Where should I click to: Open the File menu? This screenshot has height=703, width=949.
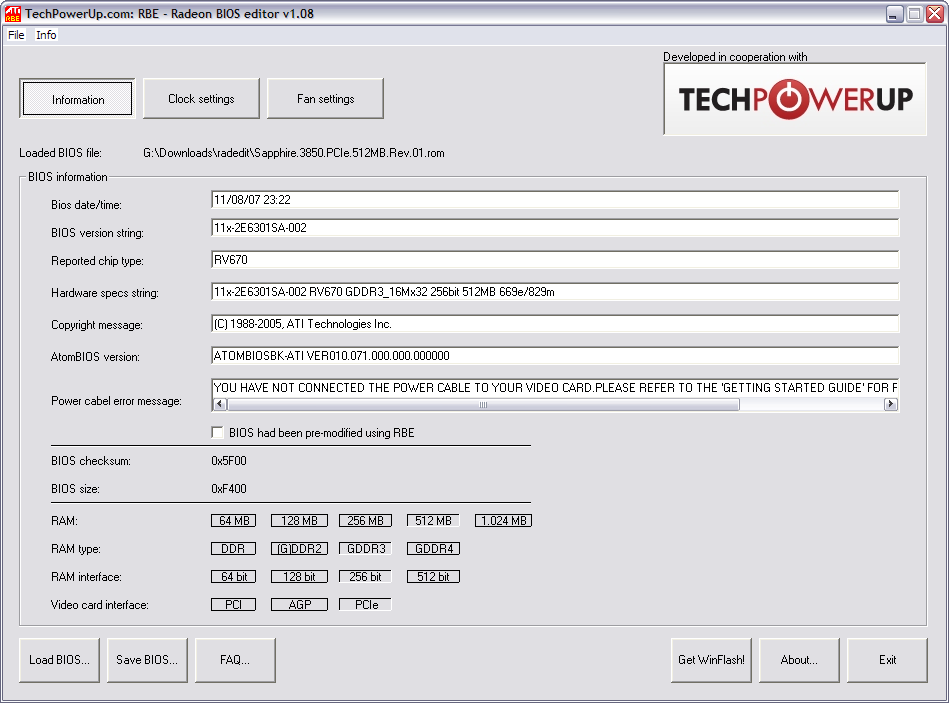[16, 35]
